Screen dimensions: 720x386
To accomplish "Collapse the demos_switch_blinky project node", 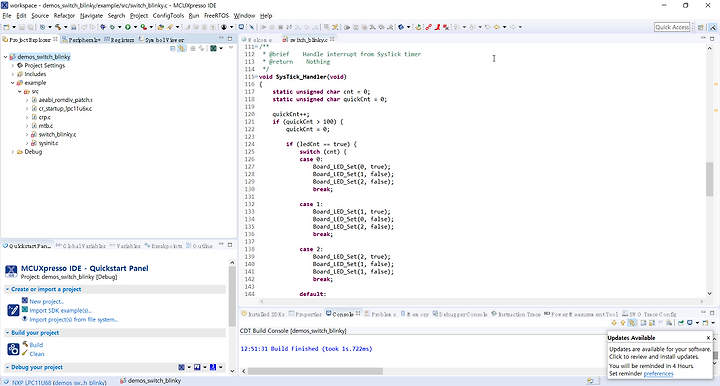I will (x=6, y=57).
